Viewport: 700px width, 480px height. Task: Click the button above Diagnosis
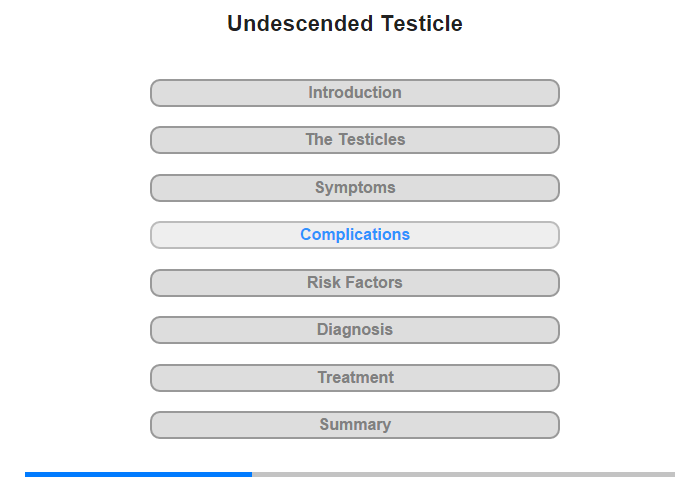point(355,283)
